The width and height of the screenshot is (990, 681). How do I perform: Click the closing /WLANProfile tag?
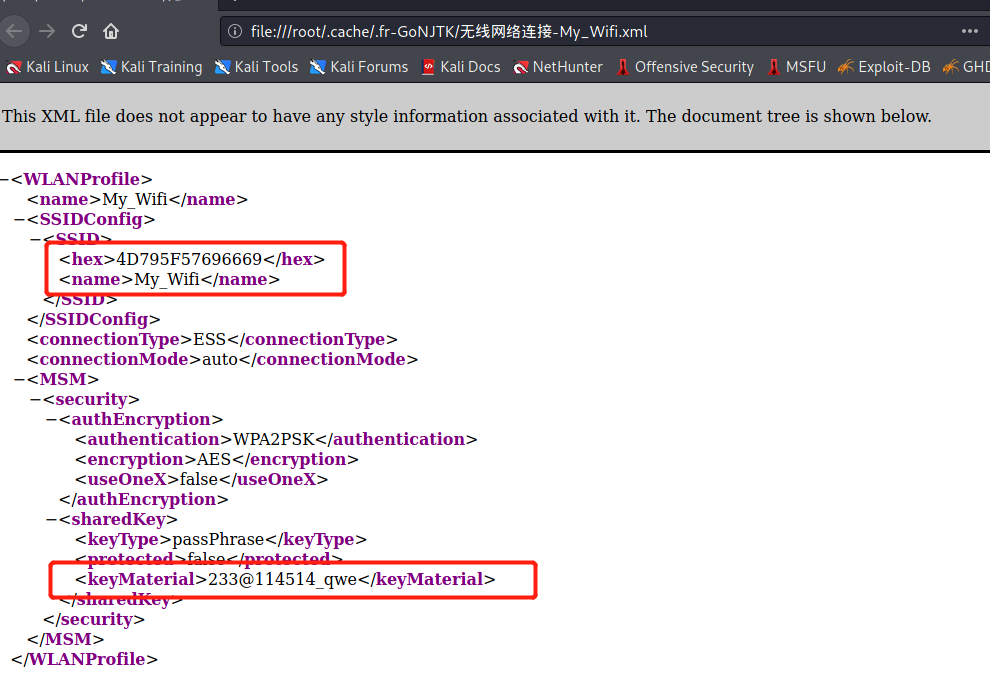point(85,660)
